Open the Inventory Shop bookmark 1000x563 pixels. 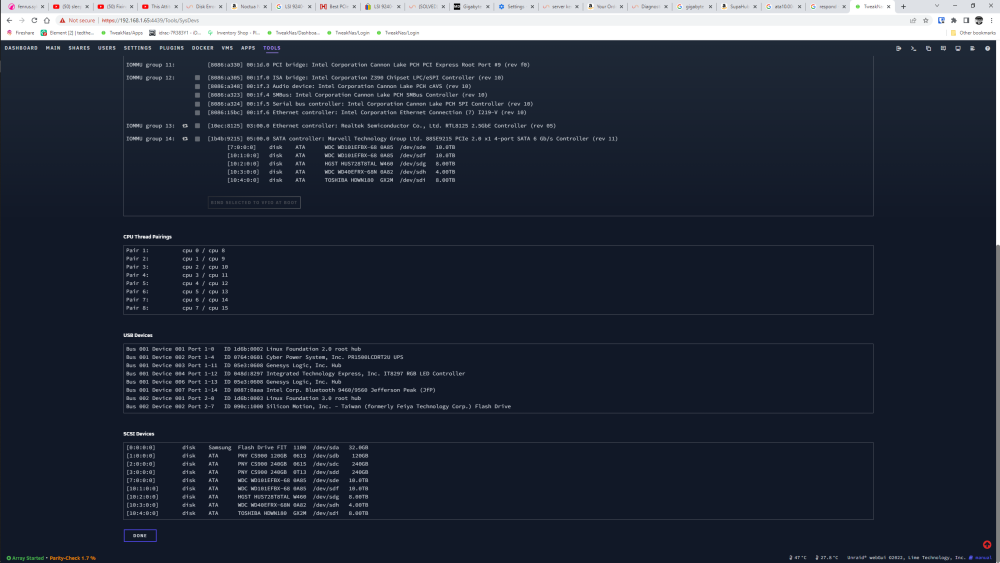[x=233, y=33]
